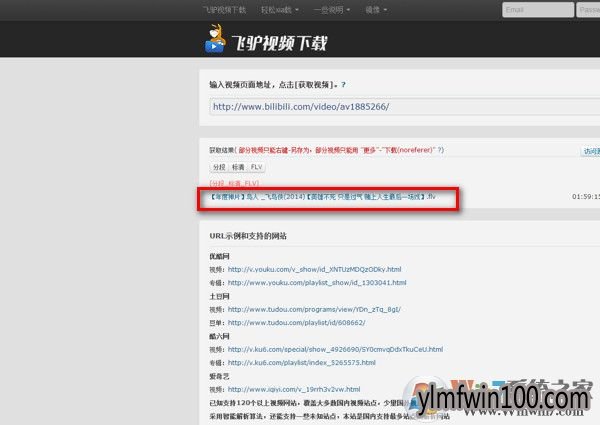The image size is (600, 425).
Task: Click the 优酷网 section heading
Action: pyautogui.click(x=219, y=256)
